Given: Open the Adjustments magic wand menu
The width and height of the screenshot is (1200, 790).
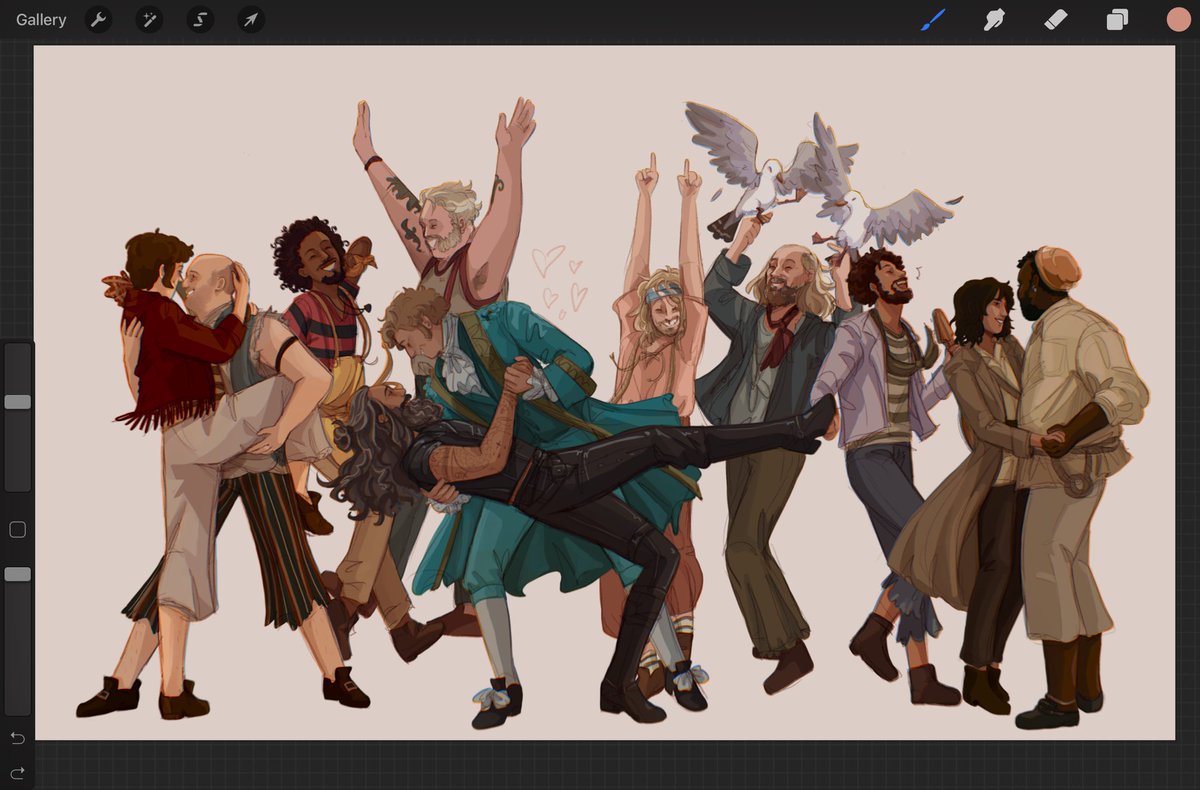Looking at the screenshot, I should (149, 19).
